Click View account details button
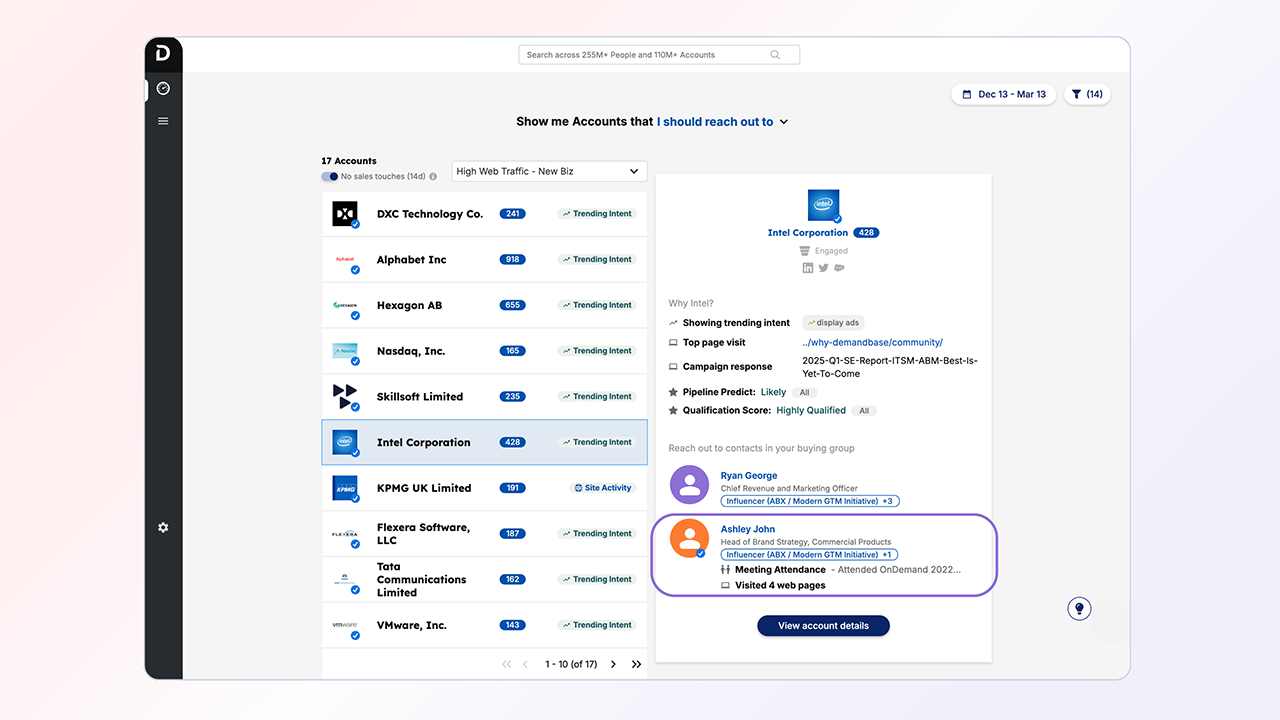1280x720 pixels. [x=823, y=626]
